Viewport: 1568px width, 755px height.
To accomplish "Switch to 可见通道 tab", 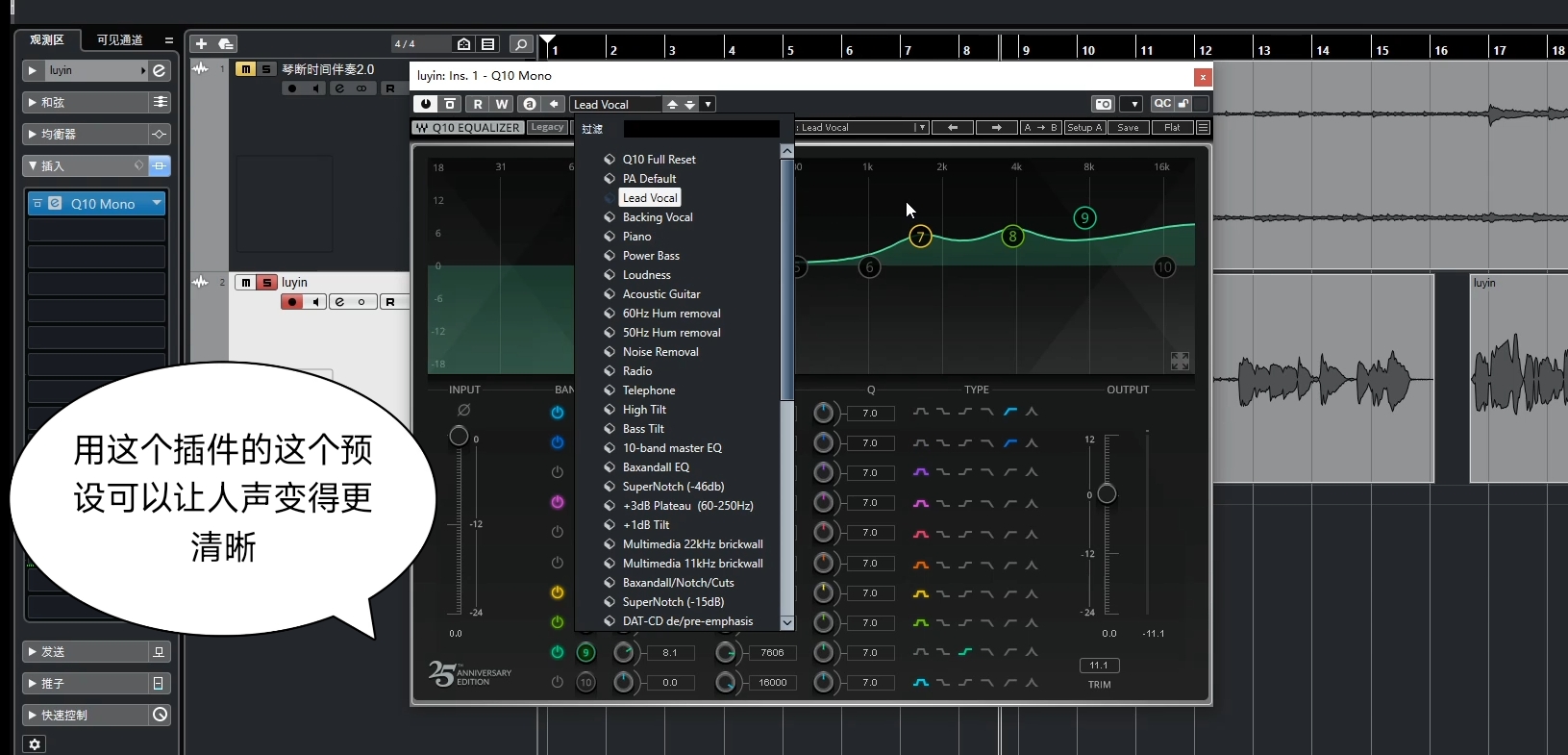I will point(119,39).
